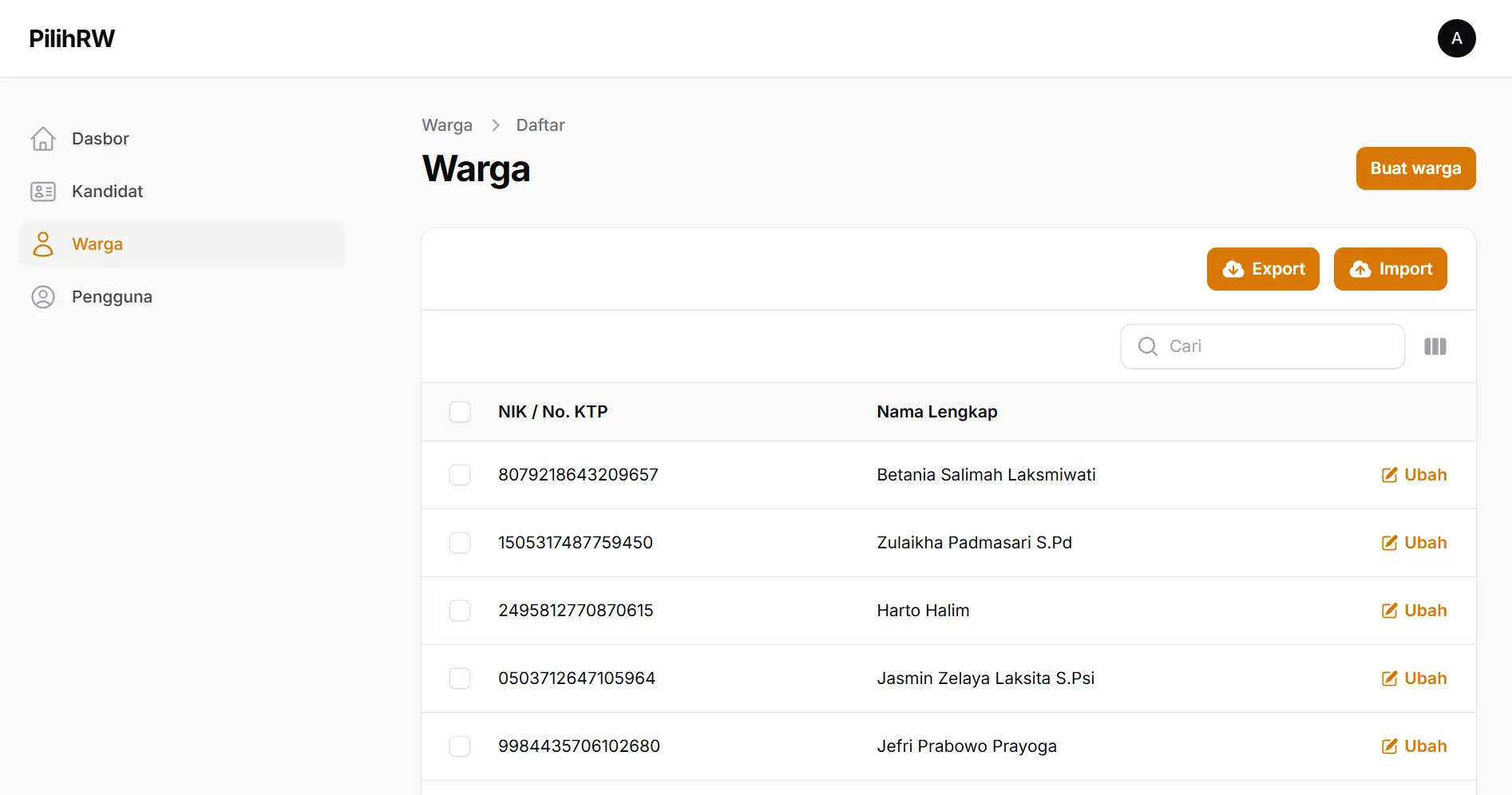Viewport: 1512px width, 795px height.
Task: Open the column visibility toggle icon
Action: coord(1435,346)
